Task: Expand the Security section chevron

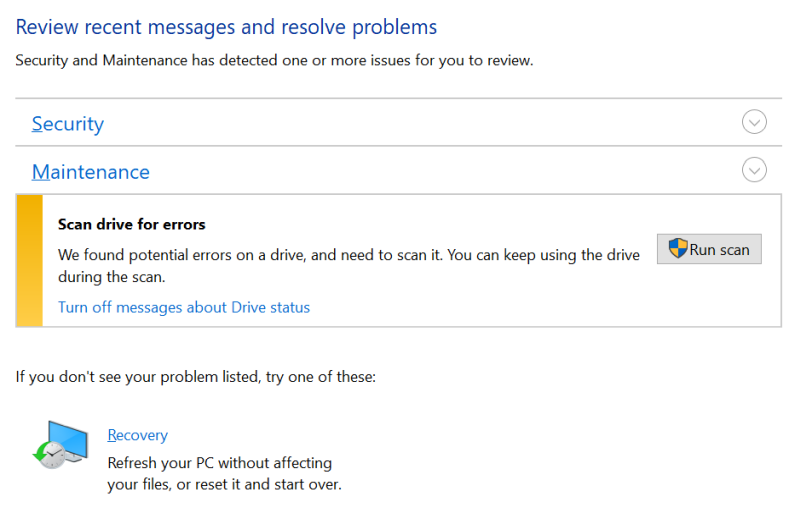Action: click(754, 122)
